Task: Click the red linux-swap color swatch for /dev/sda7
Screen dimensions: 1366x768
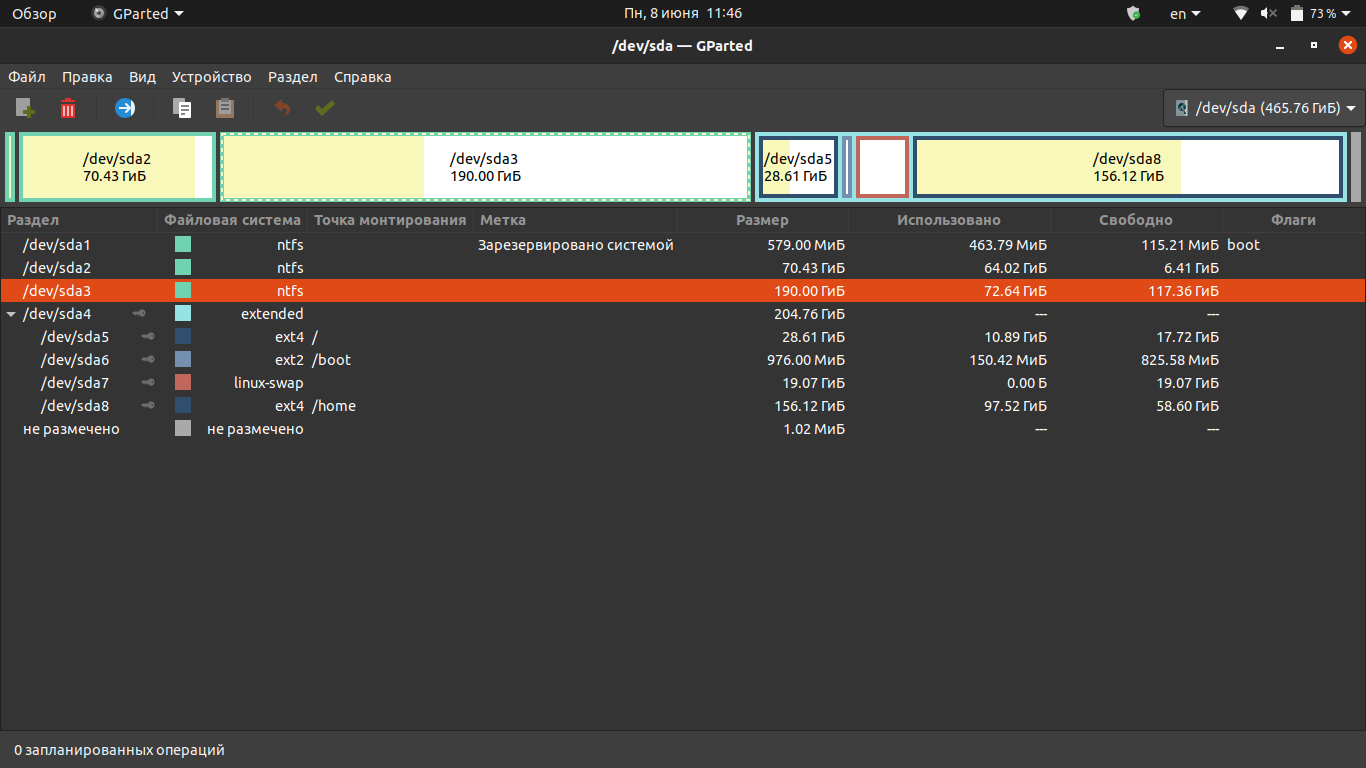Action: tap(183, 382)
